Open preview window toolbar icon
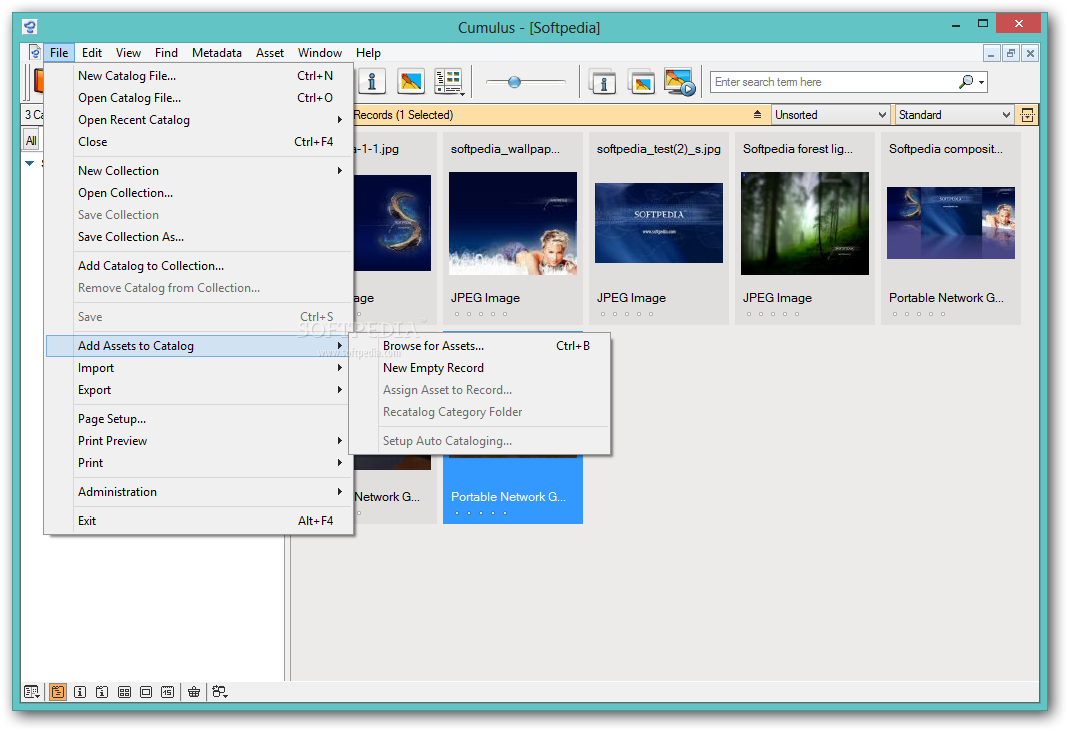 [x=642, y=82]
